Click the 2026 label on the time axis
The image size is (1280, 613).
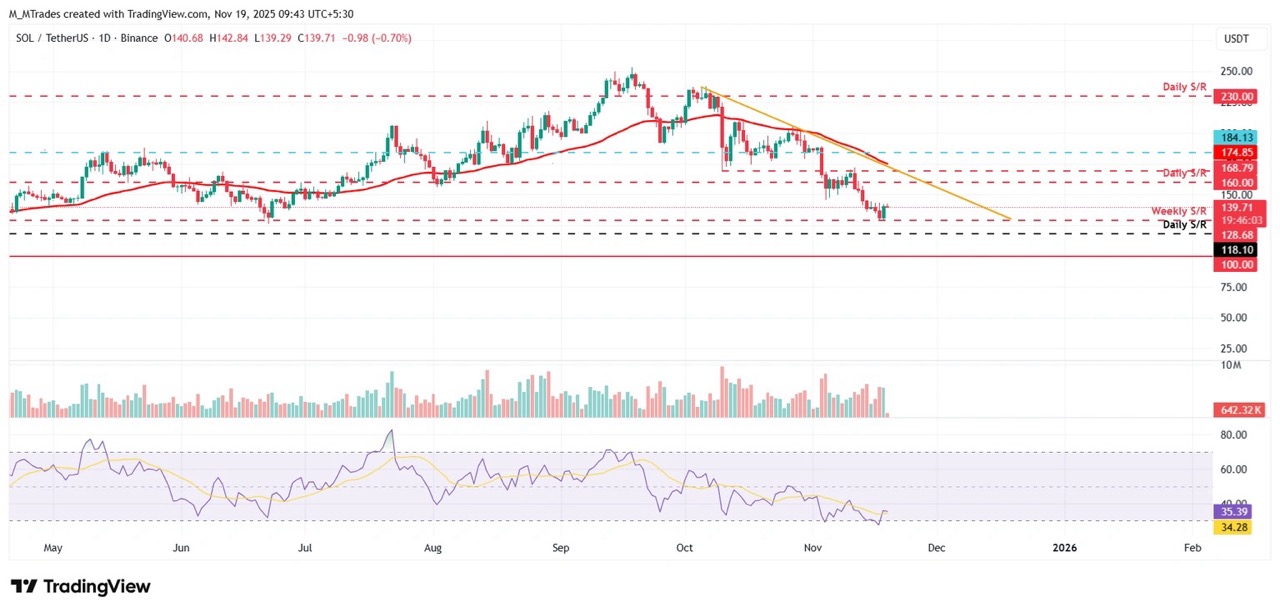pyautogui.click(x=1063, y=548)
